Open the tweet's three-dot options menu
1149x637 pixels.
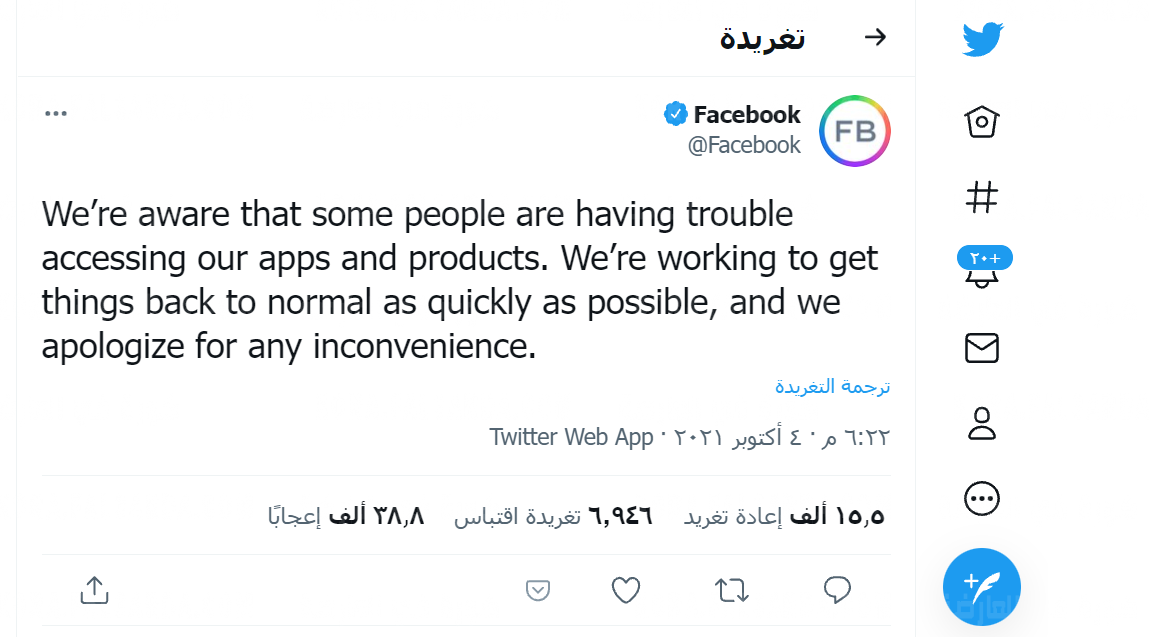[x=56, y=114]
